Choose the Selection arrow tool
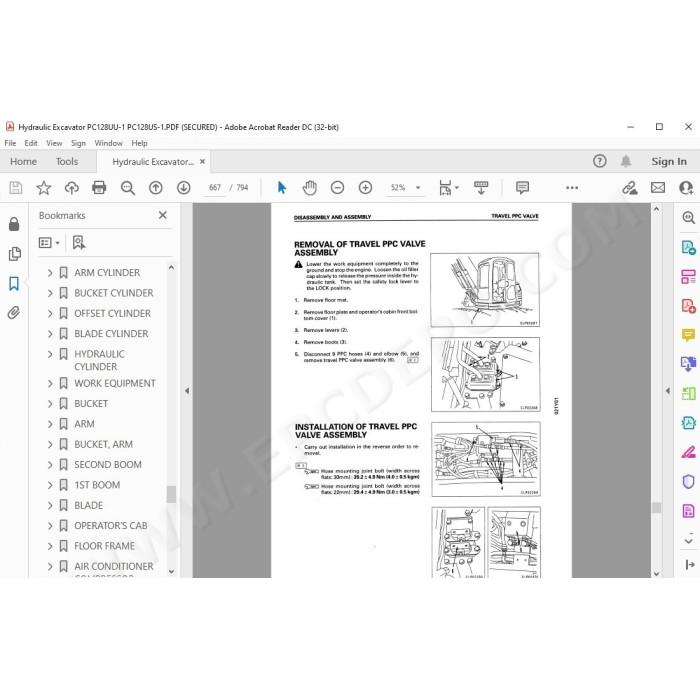The width and height of the screenshot is (700, 700). click(282, 188)
